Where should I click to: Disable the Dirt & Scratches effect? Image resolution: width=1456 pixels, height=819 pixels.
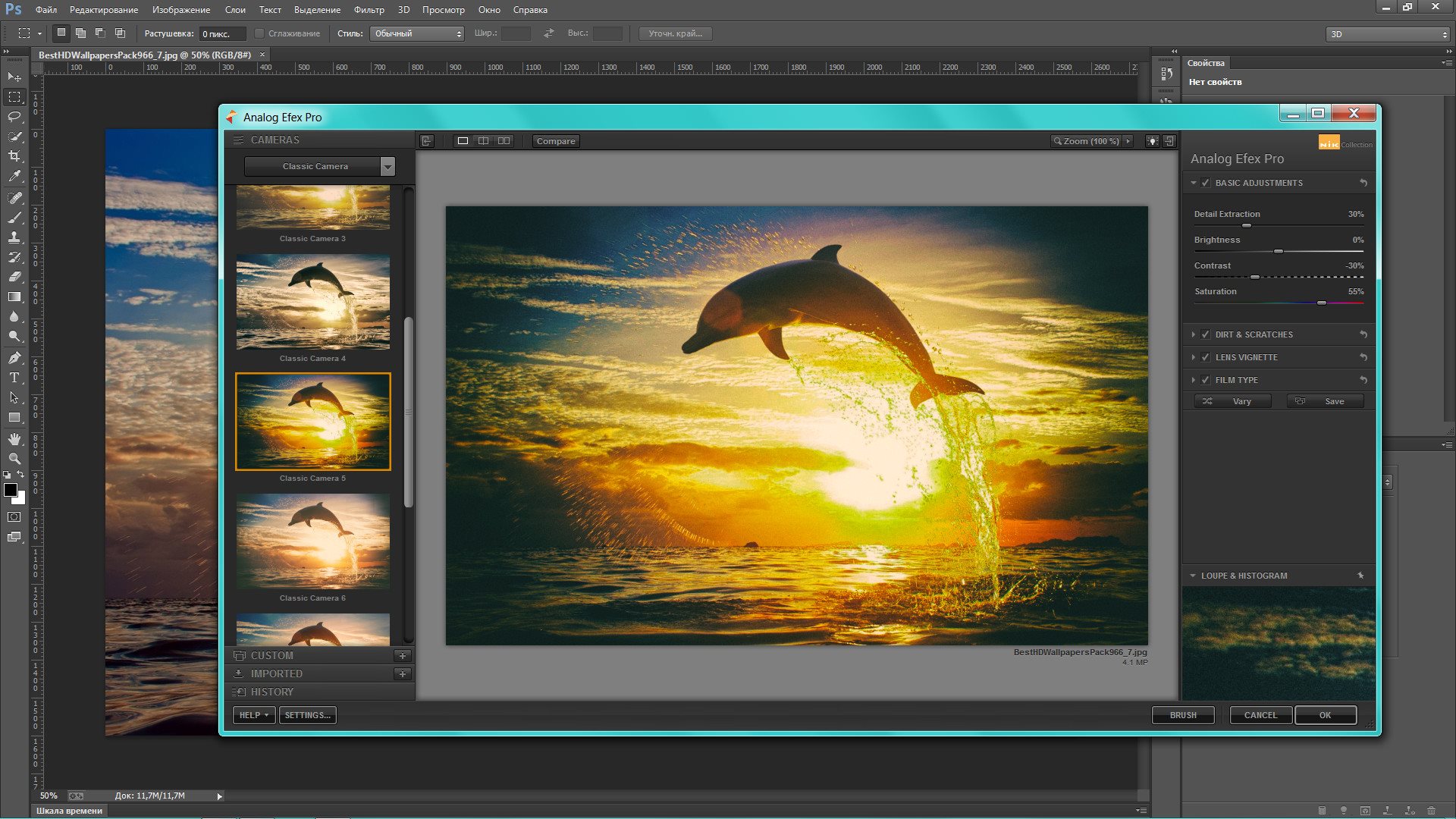(x=1205, y=334)
